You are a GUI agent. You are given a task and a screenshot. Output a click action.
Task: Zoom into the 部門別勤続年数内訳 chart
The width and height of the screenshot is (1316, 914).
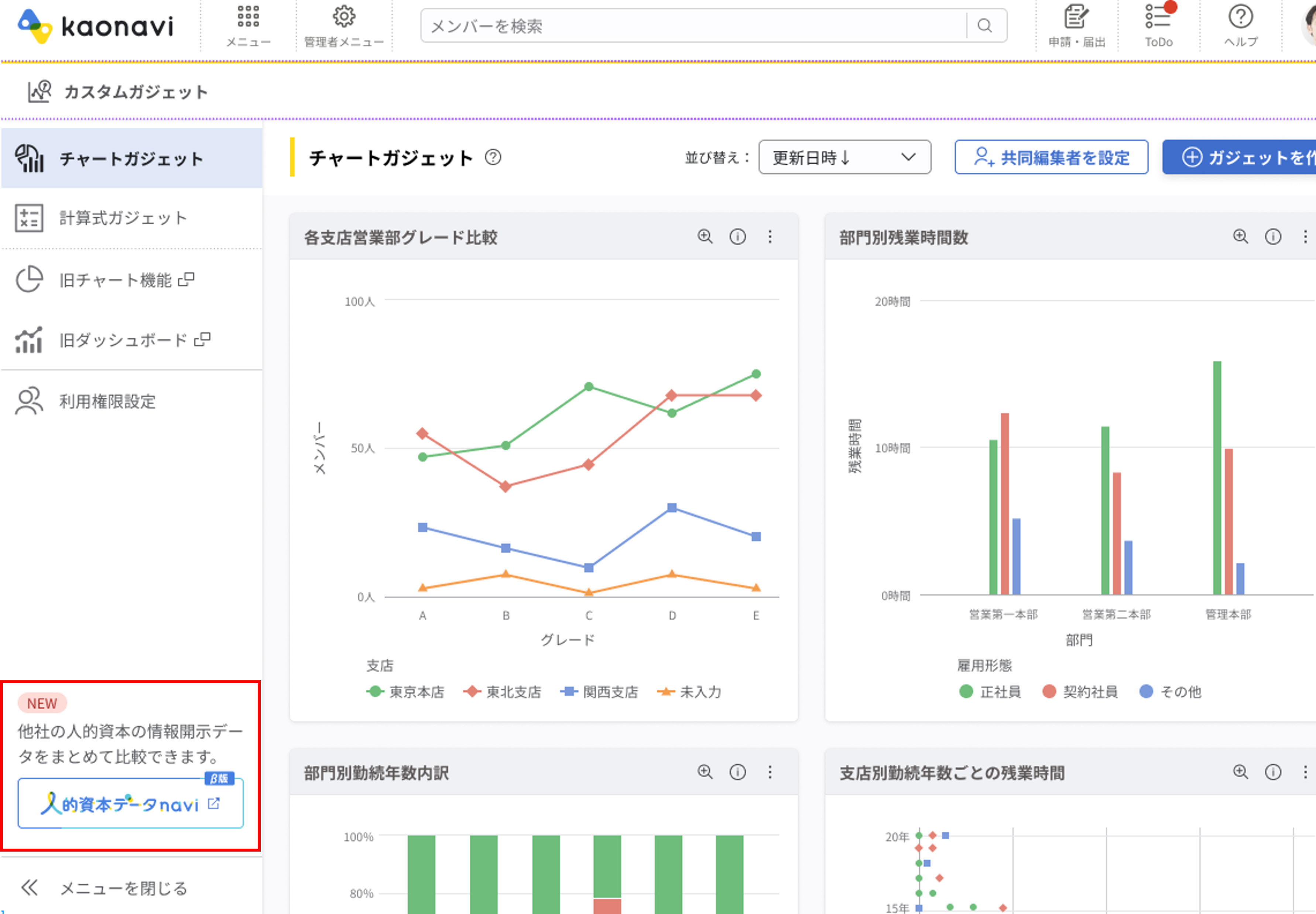tap(705, 772)
